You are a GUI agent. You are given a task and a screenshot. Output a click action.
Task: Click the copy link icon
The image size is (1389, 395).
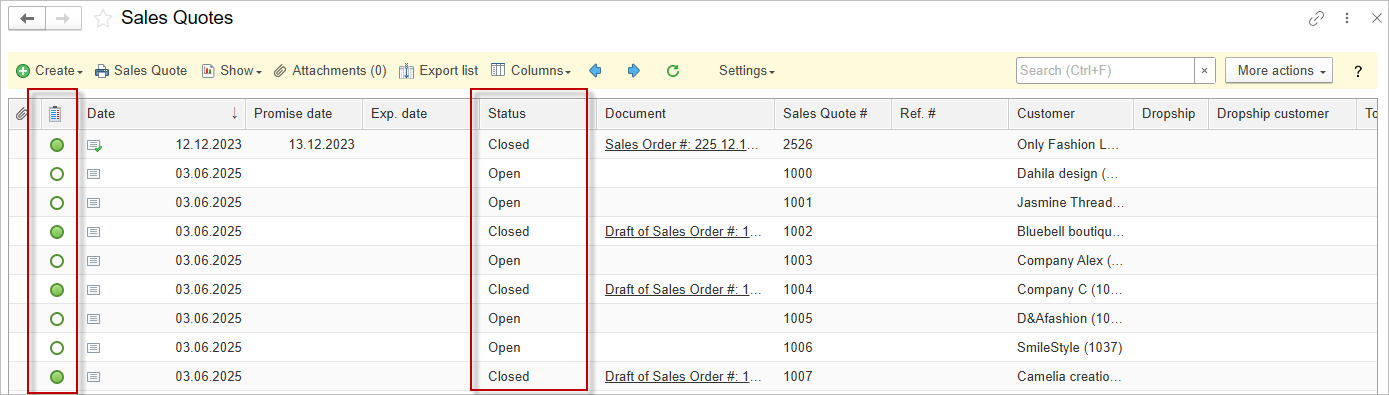click(1316, 18)
